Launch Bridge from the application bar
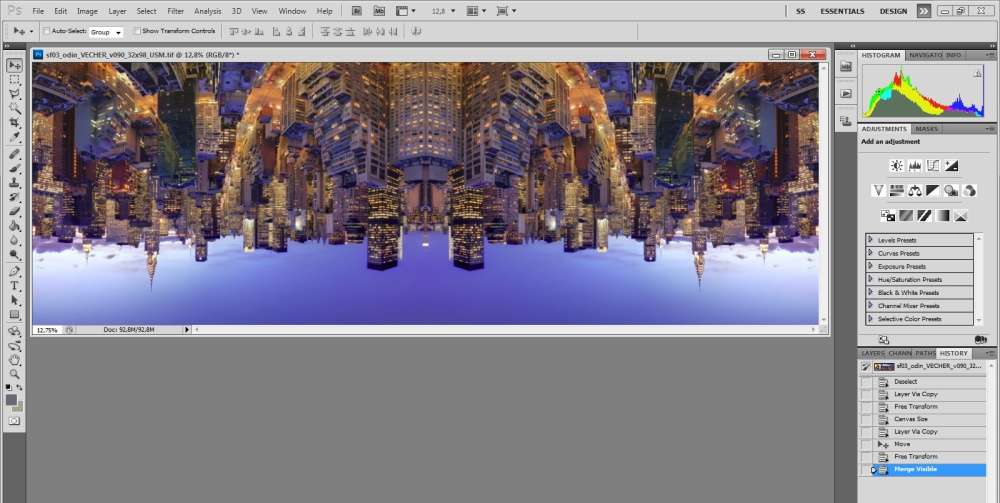Screen dimensions: 1000x503 [358, 11]
